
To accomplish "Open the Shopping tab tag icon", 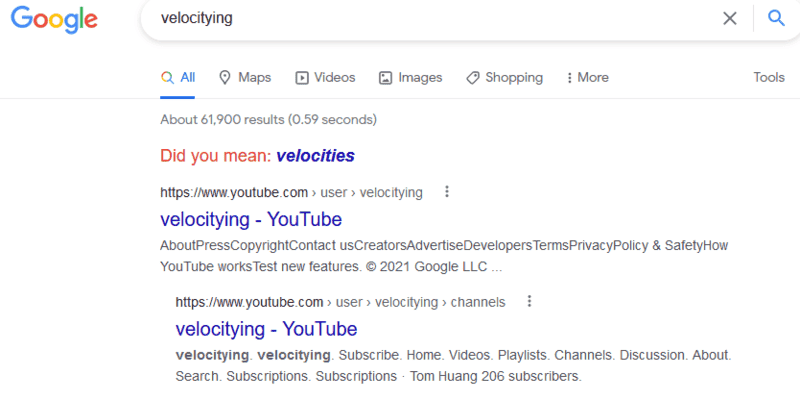I will click(473, 78).
